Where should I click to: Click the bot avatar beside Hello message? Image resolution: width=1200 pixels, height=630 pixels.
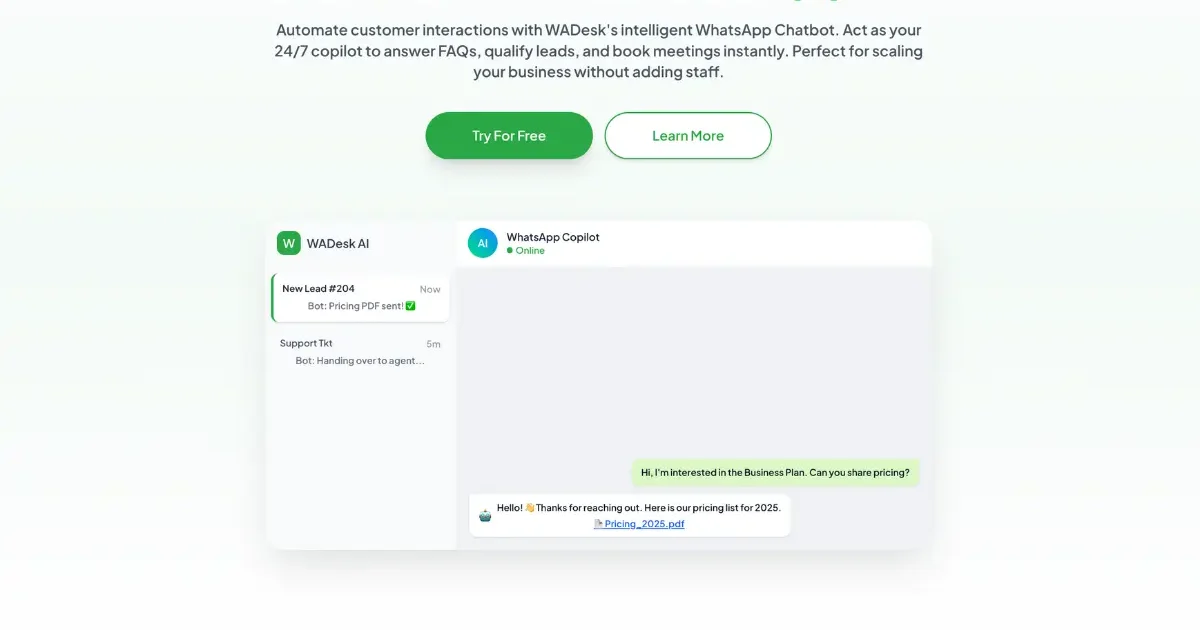pyautogui.click(x=485, y=516)
